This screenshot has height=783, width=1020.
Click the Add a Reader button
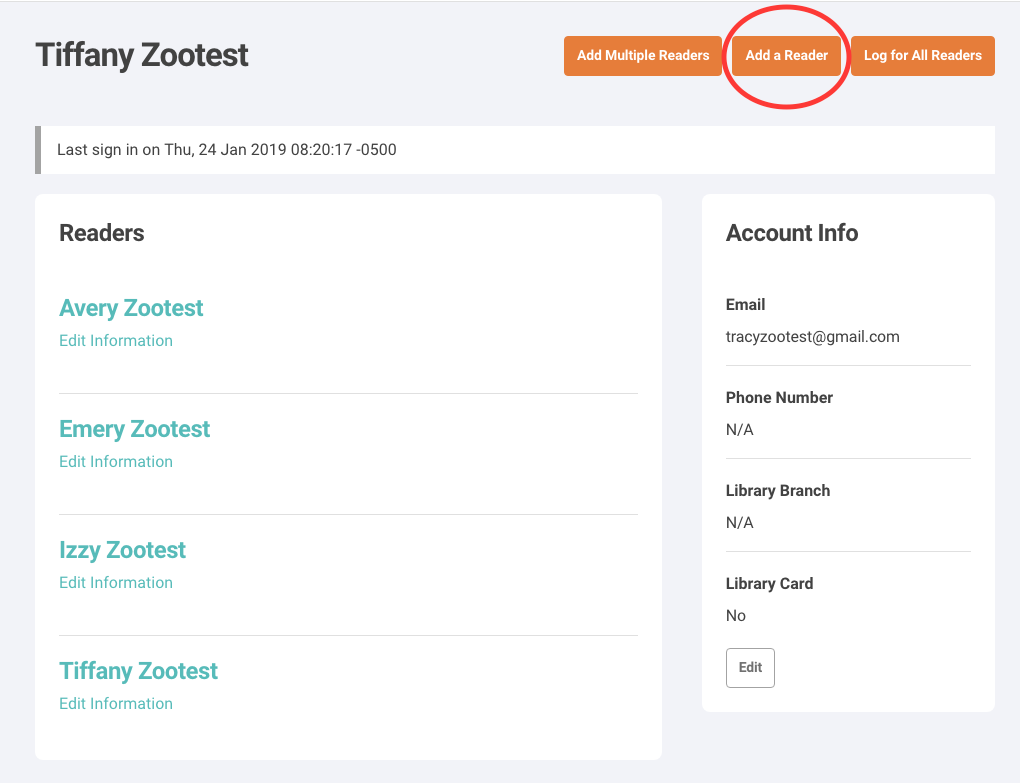pyautogui.click(x=786, y=56)
